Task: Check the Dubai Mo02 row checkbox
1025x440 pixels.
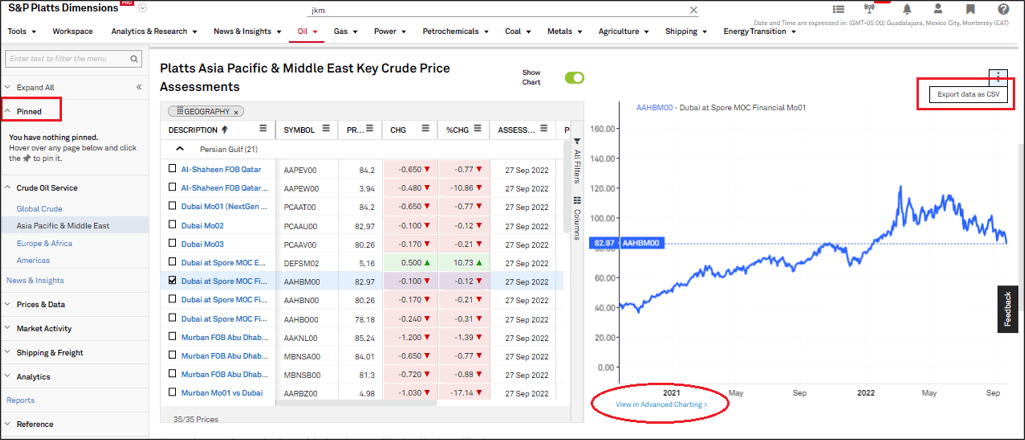Action: [x=172, y=224]
